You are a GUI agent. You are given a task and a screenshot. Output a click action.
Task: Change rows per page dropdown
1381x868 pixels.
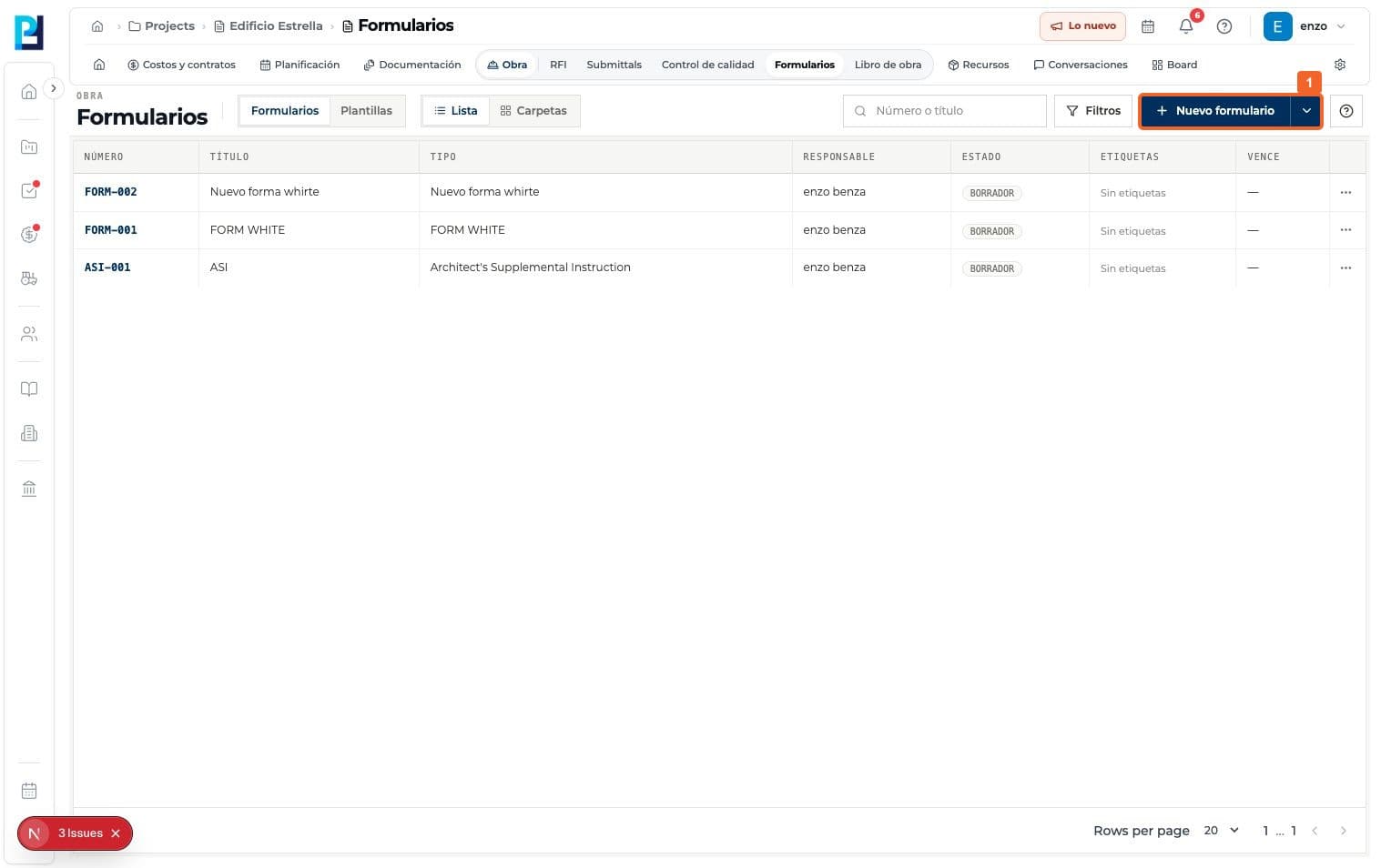tap(1222, 831)
